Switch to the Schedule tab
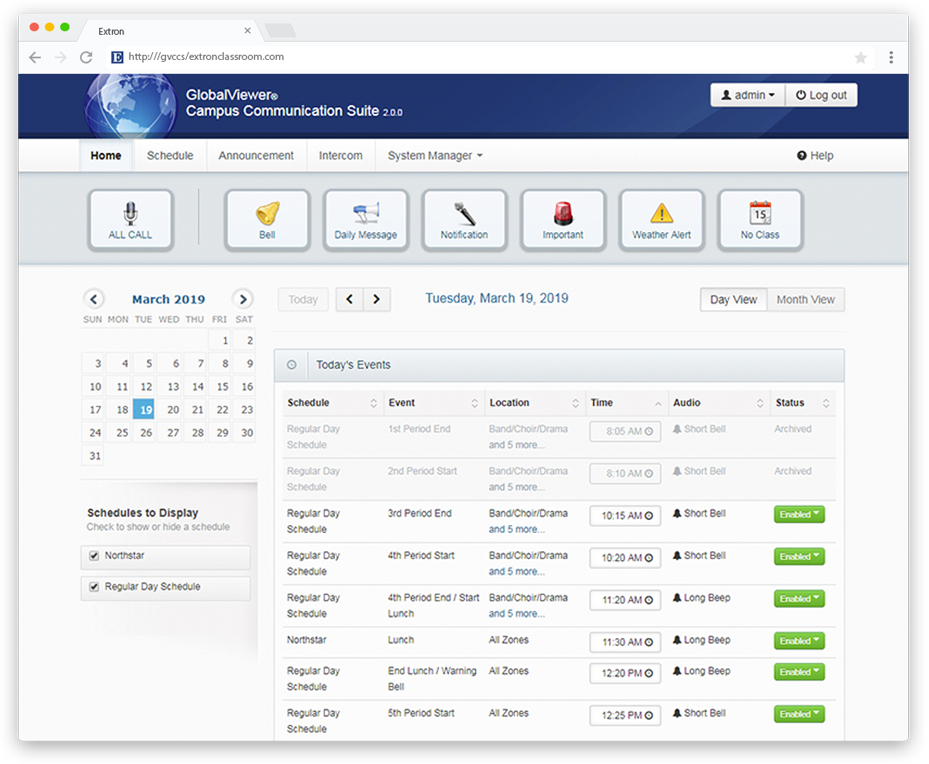Screen dimensions: 929x764 pyautogui.click(x=170, y=156)
